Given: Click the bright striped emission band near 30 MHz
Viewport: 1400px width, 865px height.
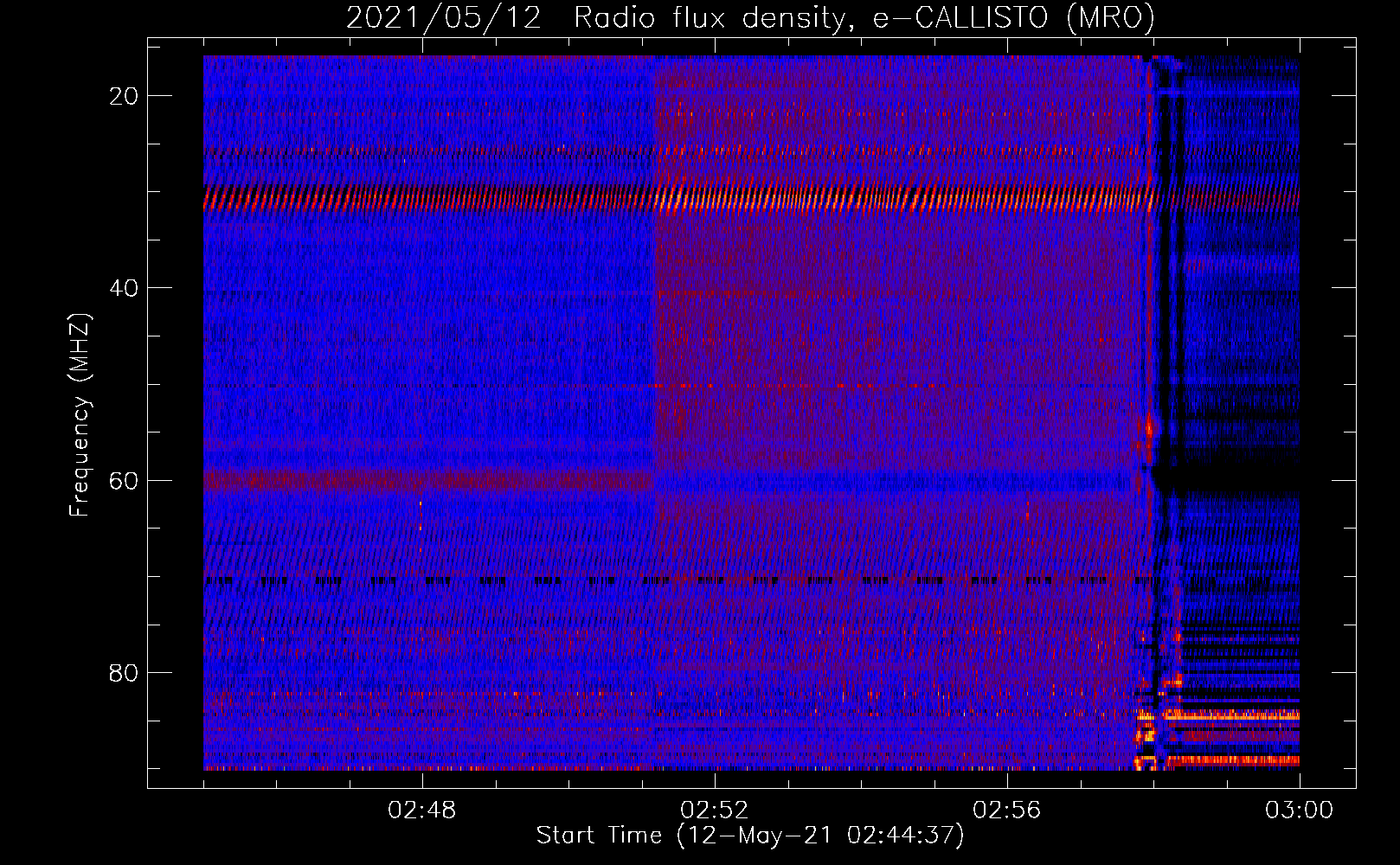Looking at the screenshot, I should 751,199.
